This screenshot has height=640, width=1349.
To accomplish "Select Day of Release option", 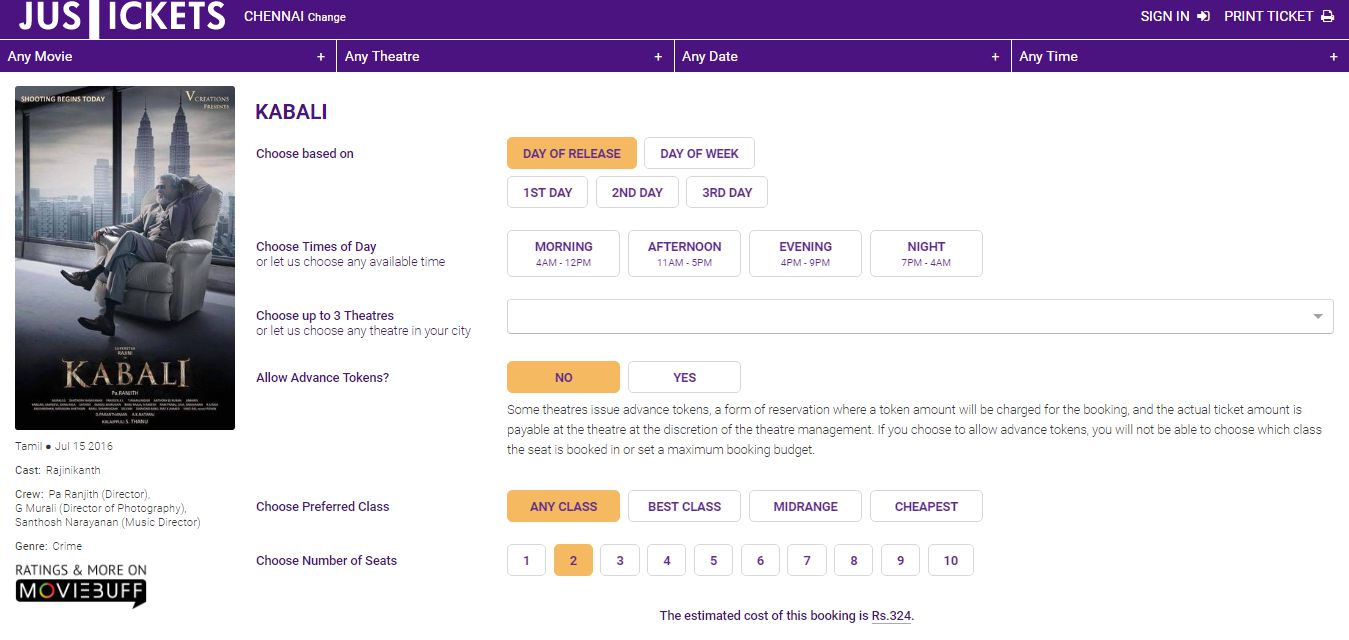I will [x=572, y=153].
